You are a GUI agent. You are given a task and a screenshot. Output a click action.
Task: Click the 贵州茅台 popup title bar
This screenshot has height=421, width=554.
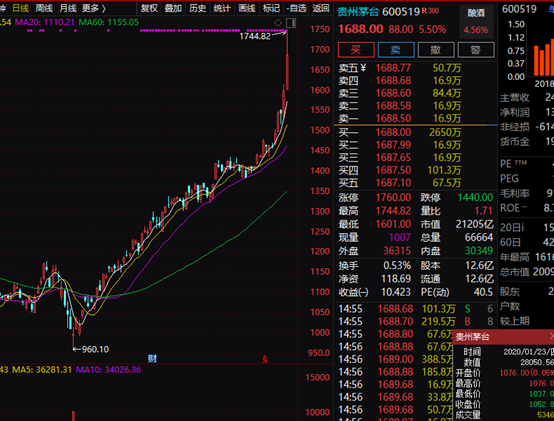tap(503, 337)
